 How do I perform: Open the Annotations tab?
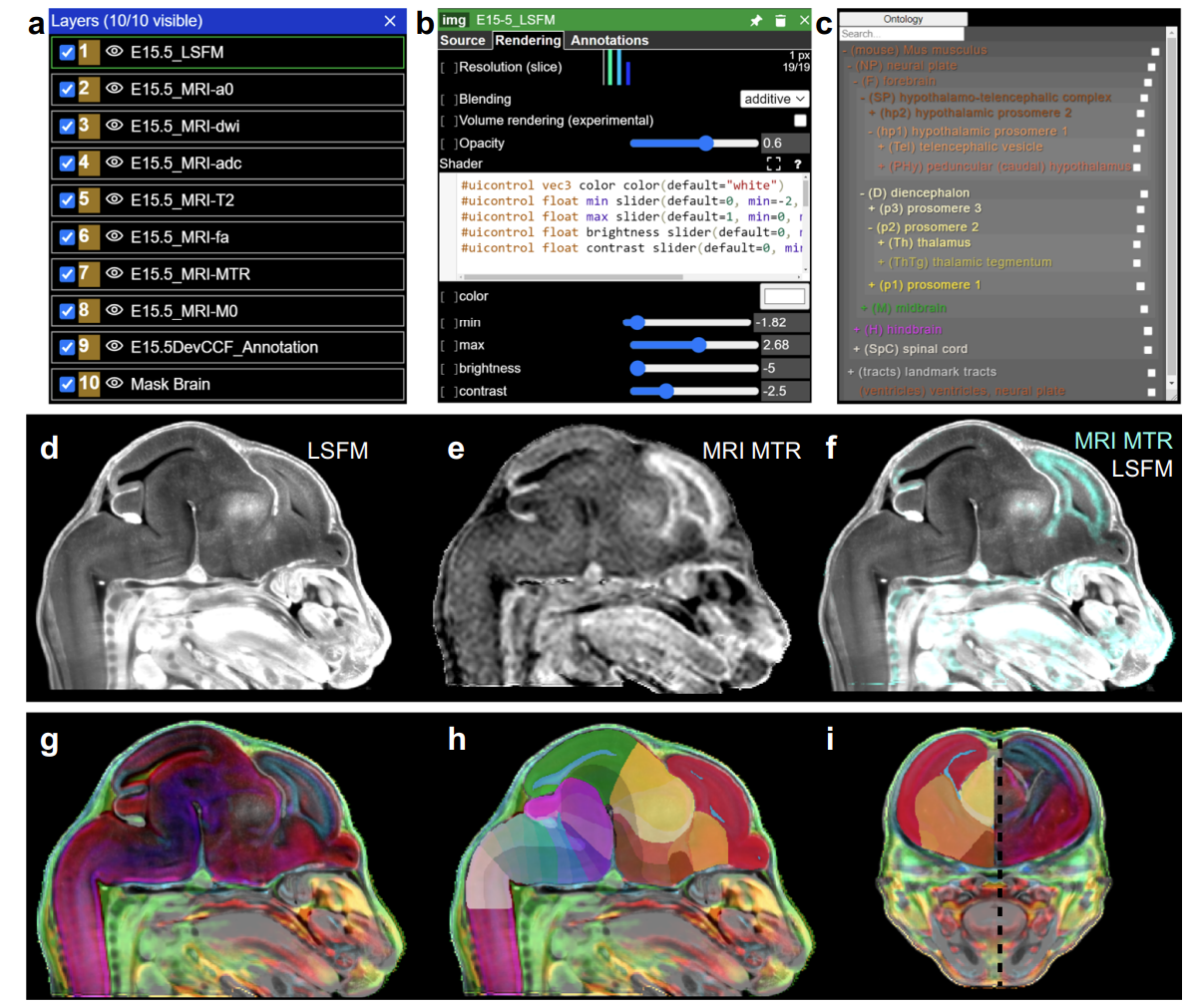pyautogui.click(x=608, y=40)
